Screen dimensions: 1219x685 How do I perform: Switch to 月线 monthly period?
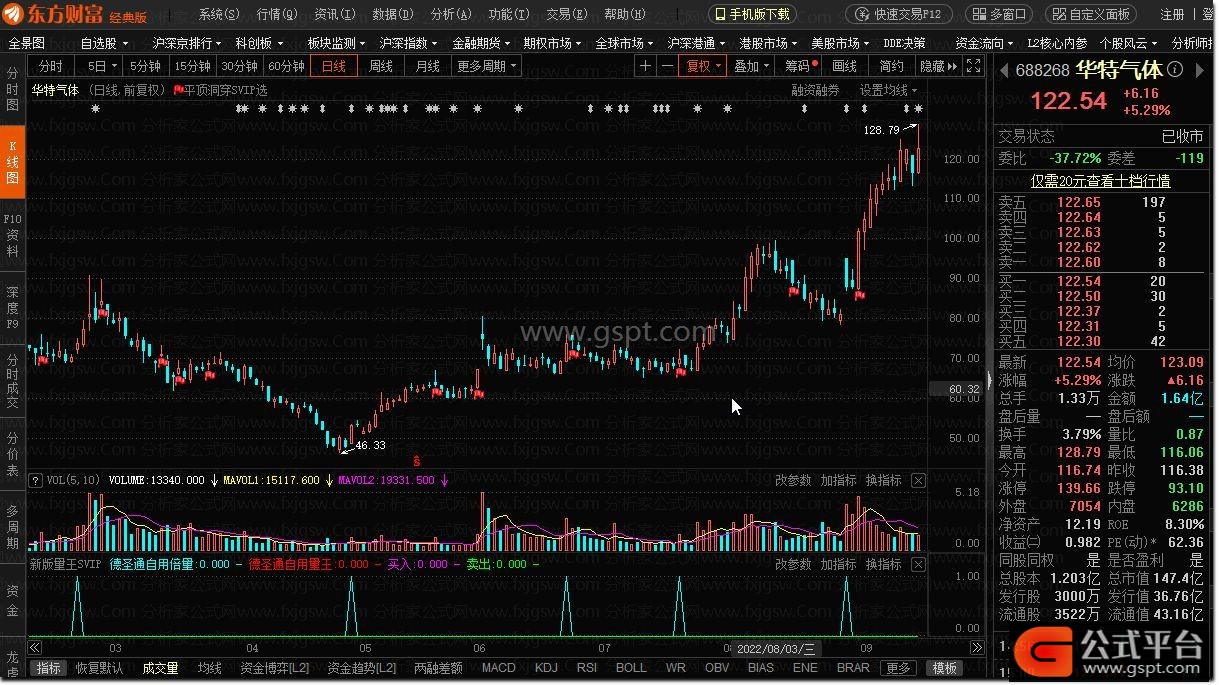point(428,66)
